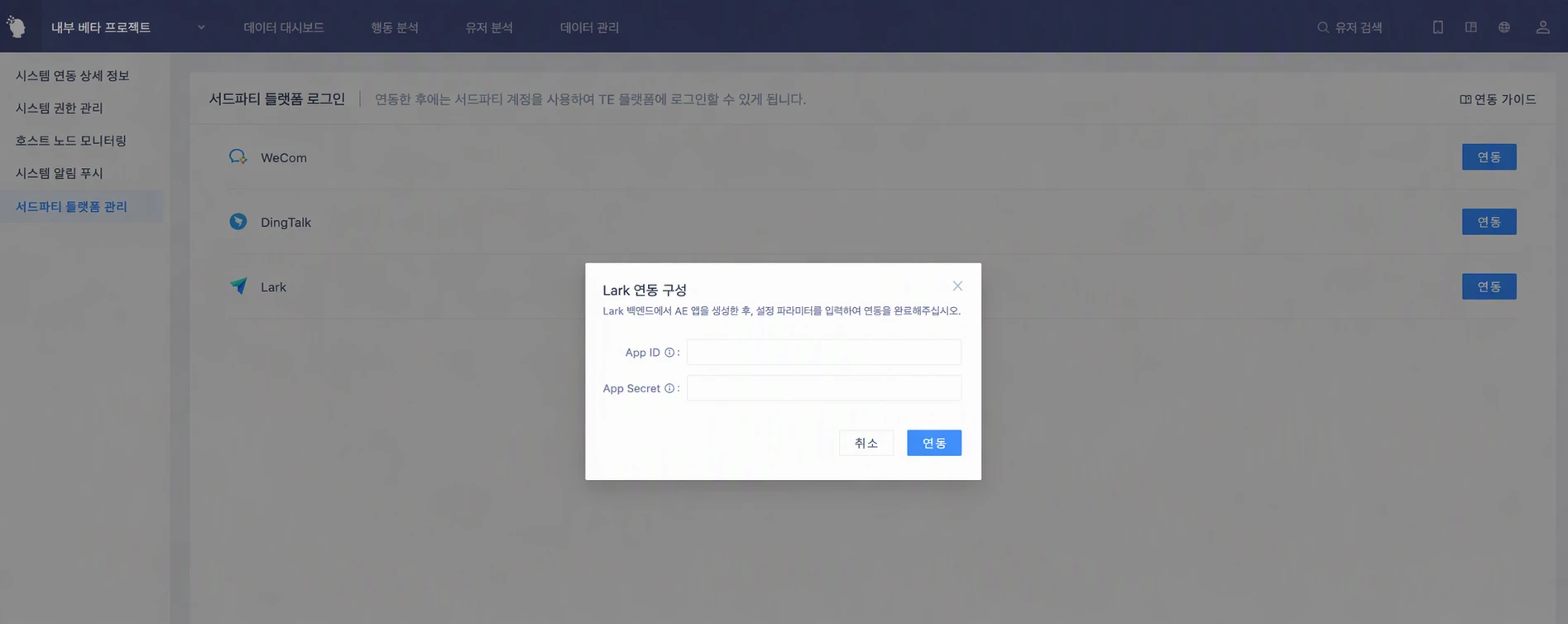The image size is (1568, 624).
Task: Select 시스템 권한 관리 in sidebar
Action: click(x=60, y=108)
